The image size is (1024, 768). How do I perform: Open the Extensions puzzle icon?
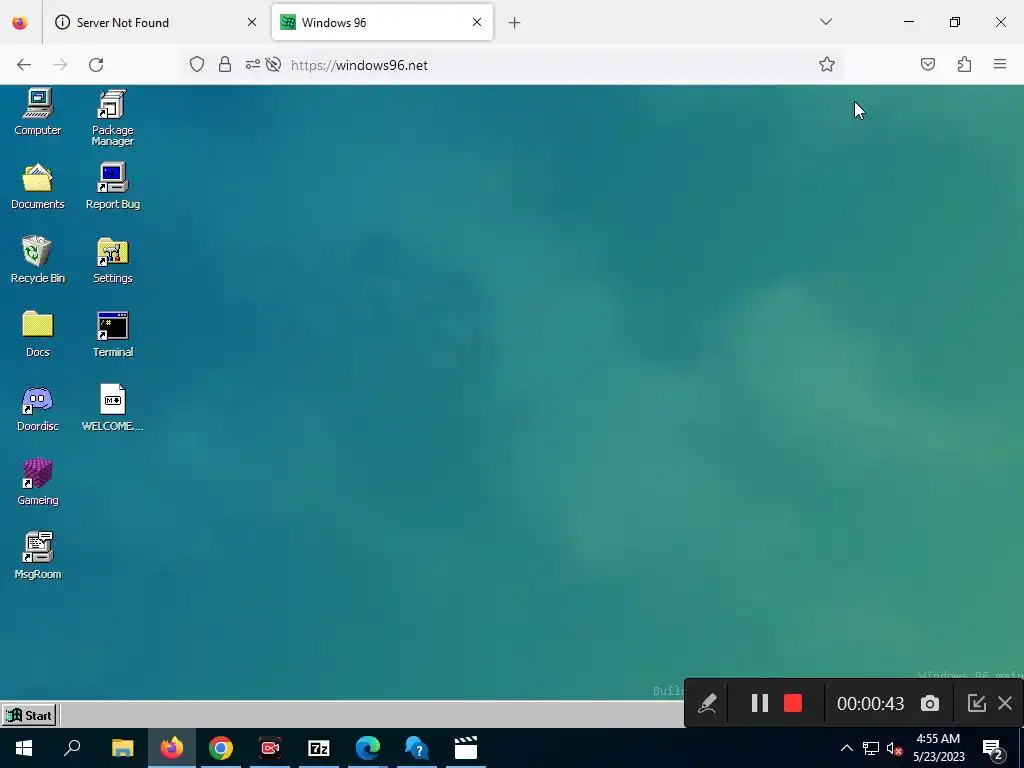coord(964,64)
